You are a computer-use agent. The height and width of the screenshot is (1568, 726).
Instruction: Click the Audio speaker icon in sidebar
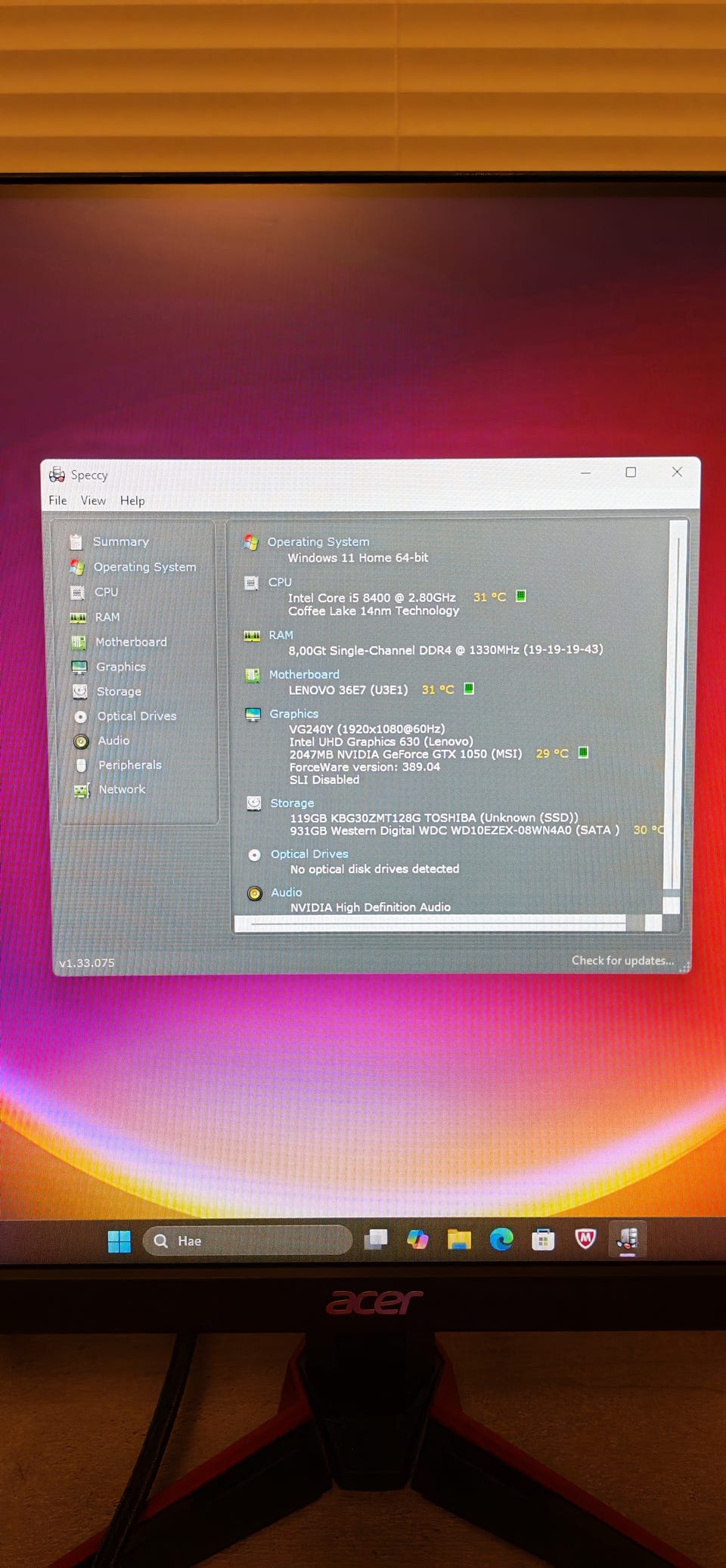(x=82, y=742)
